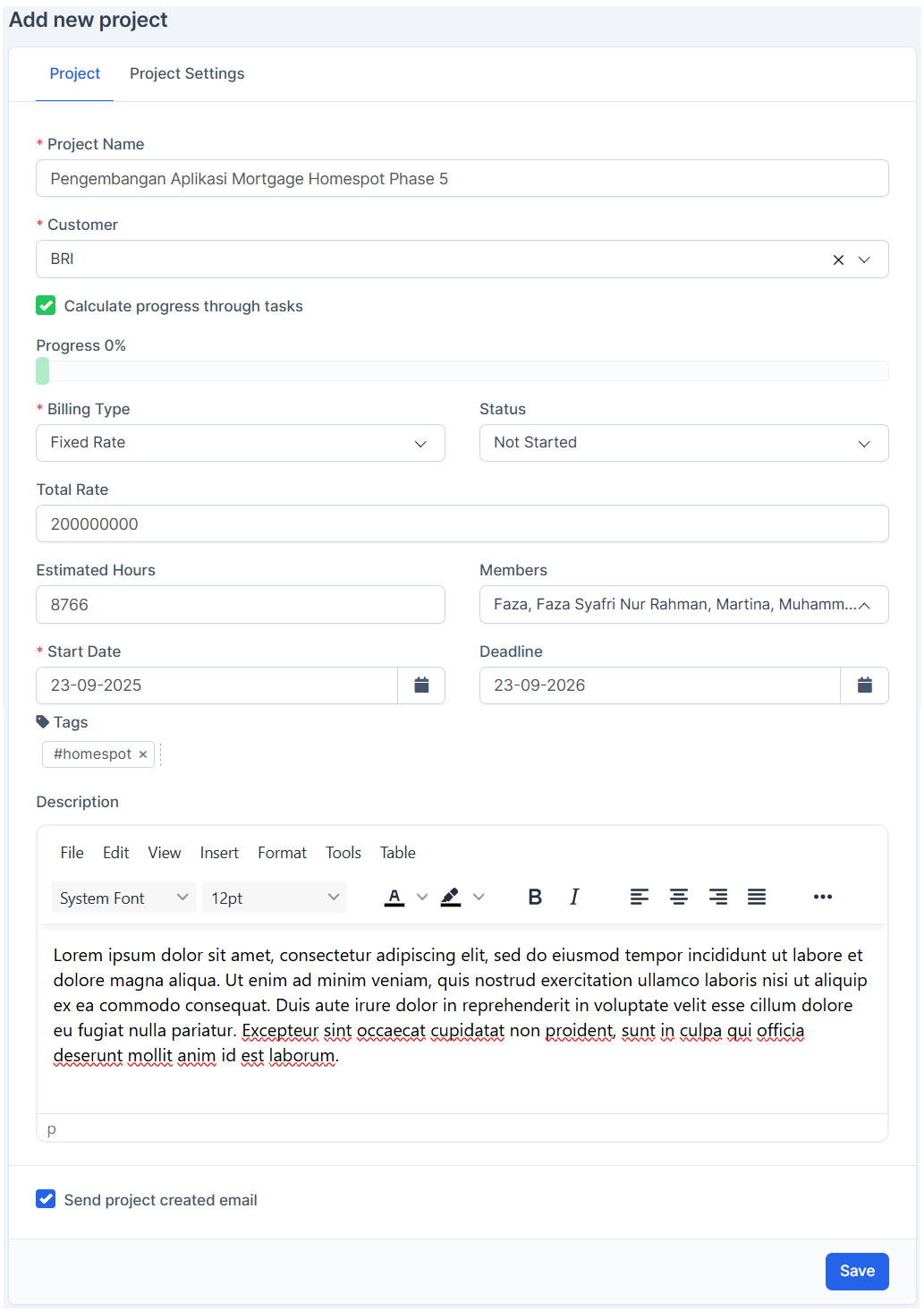
Task: Open the System Font selector
Action: coord(123,898)
